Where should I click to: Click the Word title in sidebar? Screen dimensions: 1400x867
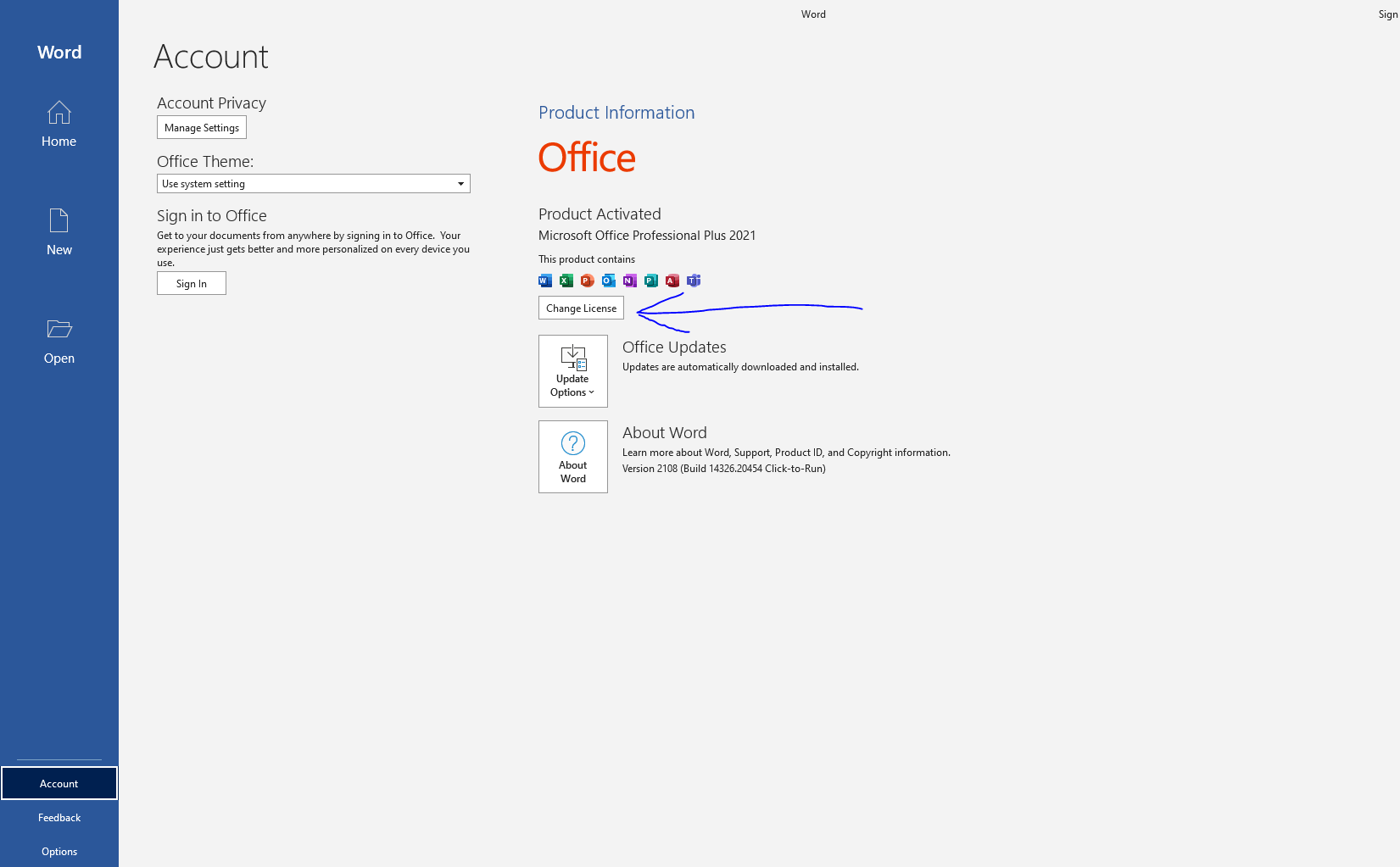click(x=59, y=53)
